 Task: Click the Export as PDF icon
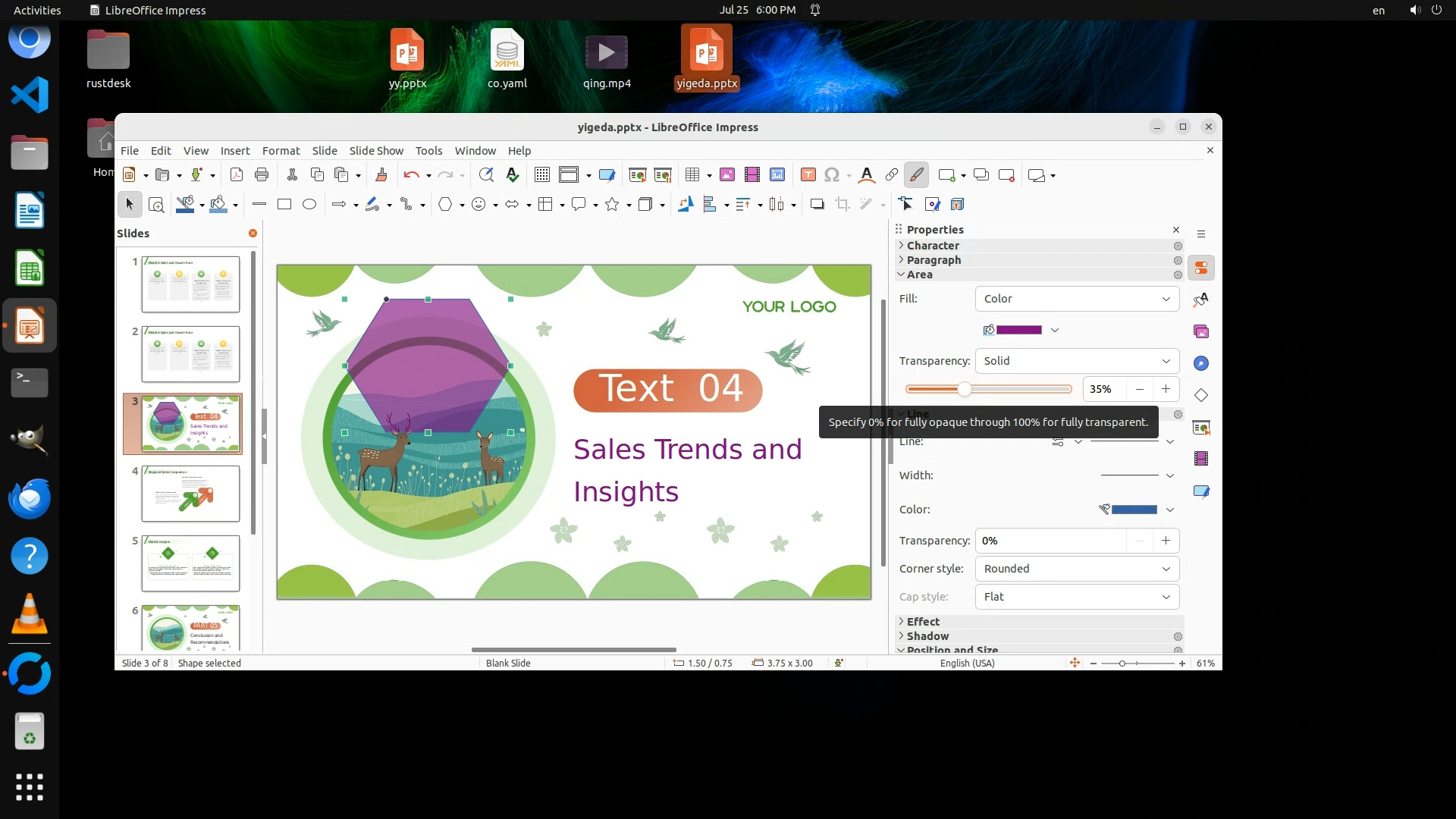coord(237,175)
